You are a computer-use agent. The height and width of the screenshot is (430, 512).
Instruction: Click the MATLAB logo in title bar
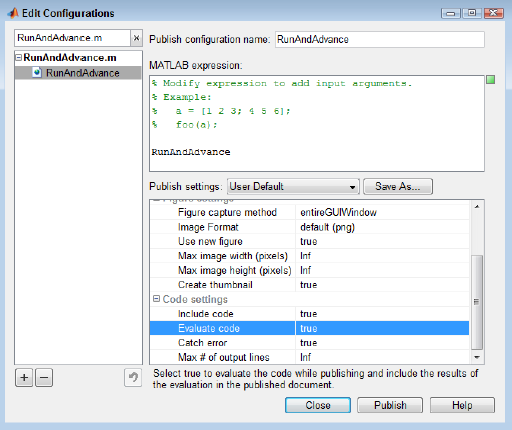(x=13, y=13)
